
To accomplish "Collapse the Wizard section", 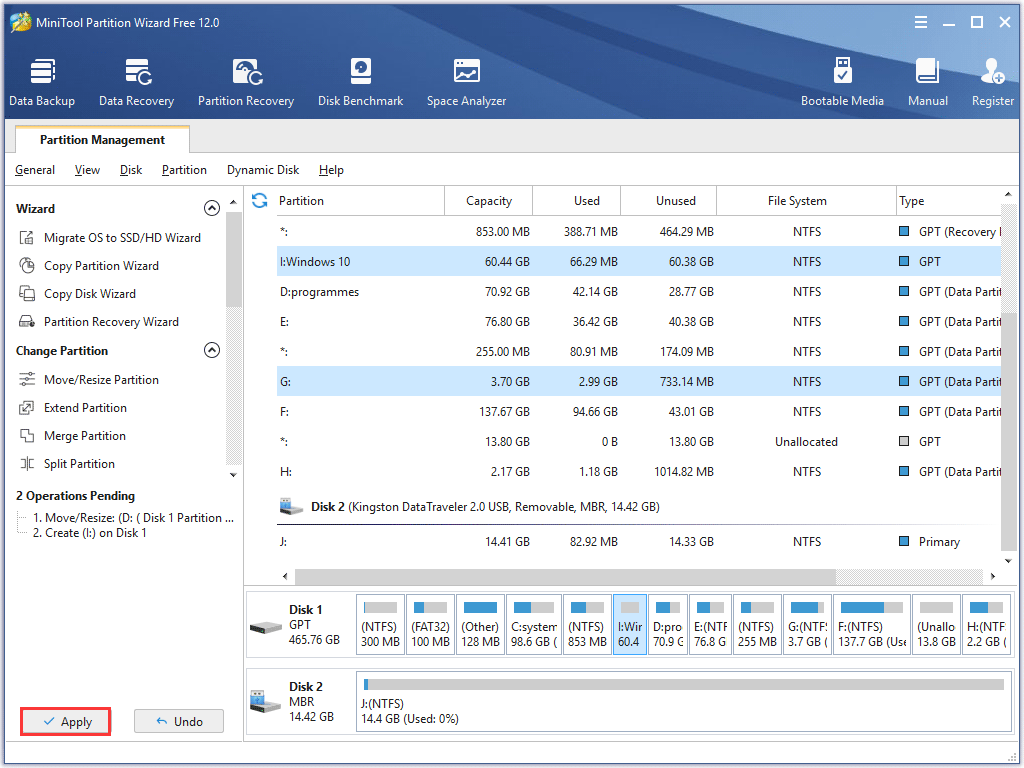I will tap(212, 207).
